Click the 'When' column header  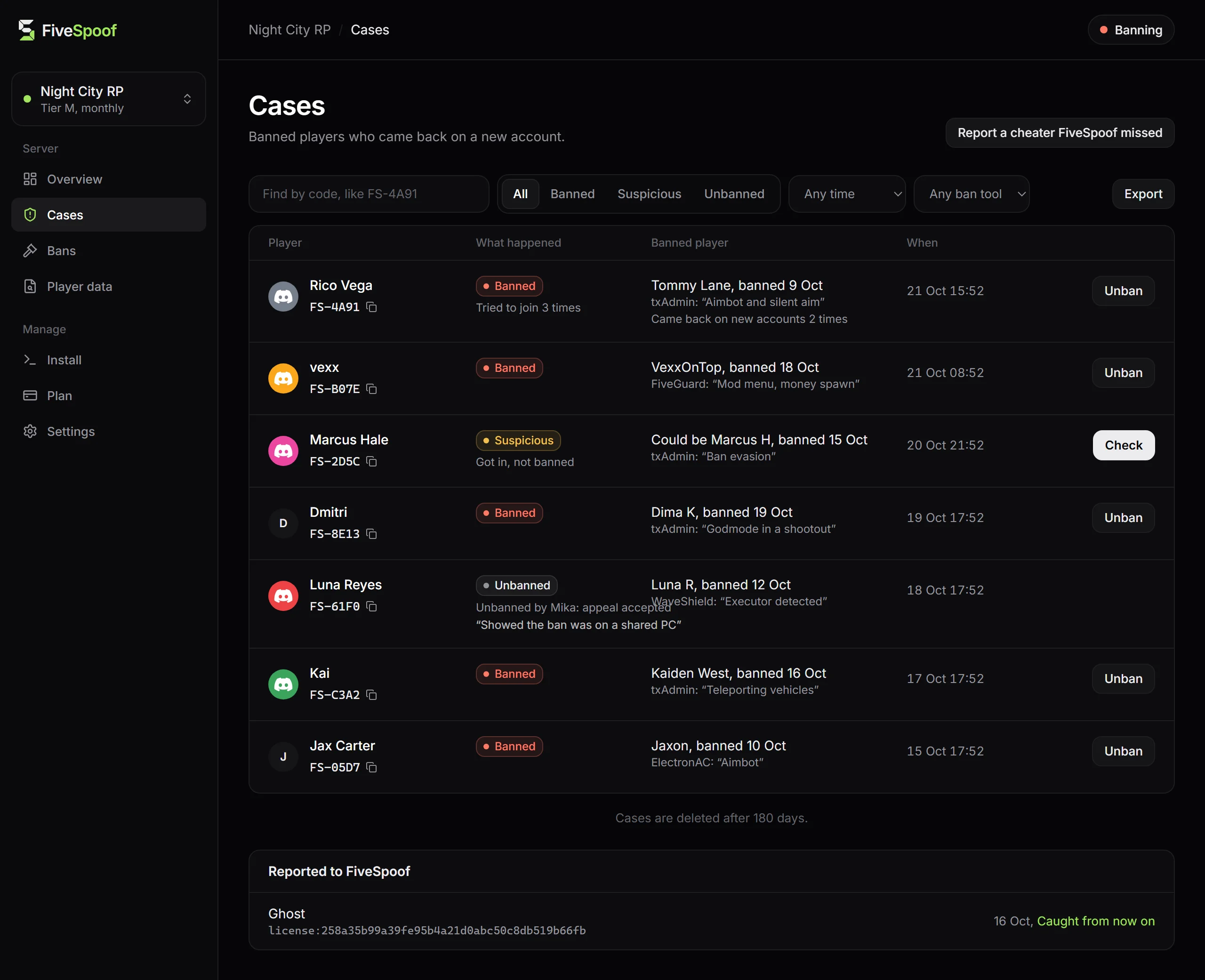coord(922,243)
